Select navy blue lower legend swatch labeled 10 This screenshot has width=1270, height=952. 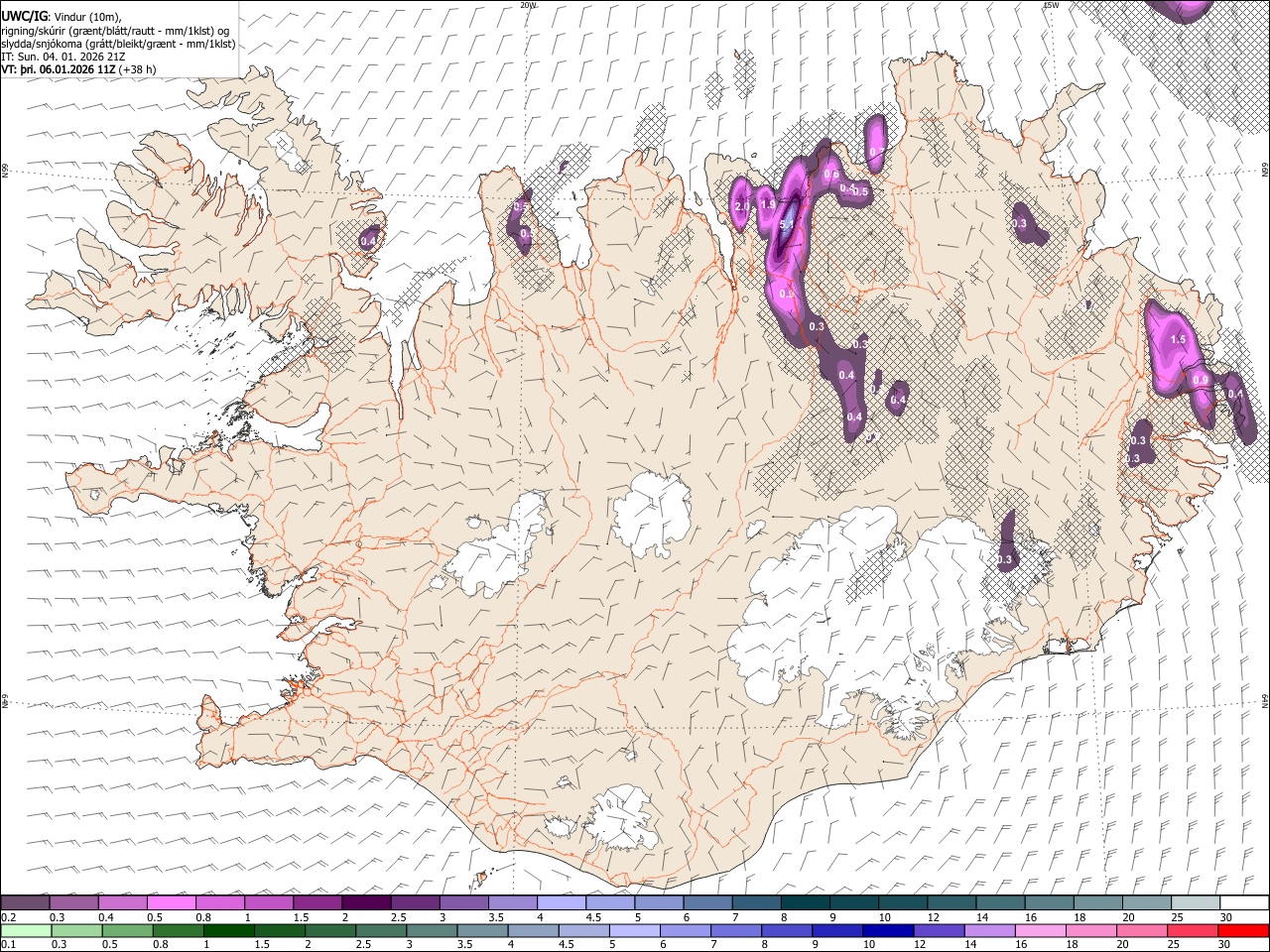point(887,930)
